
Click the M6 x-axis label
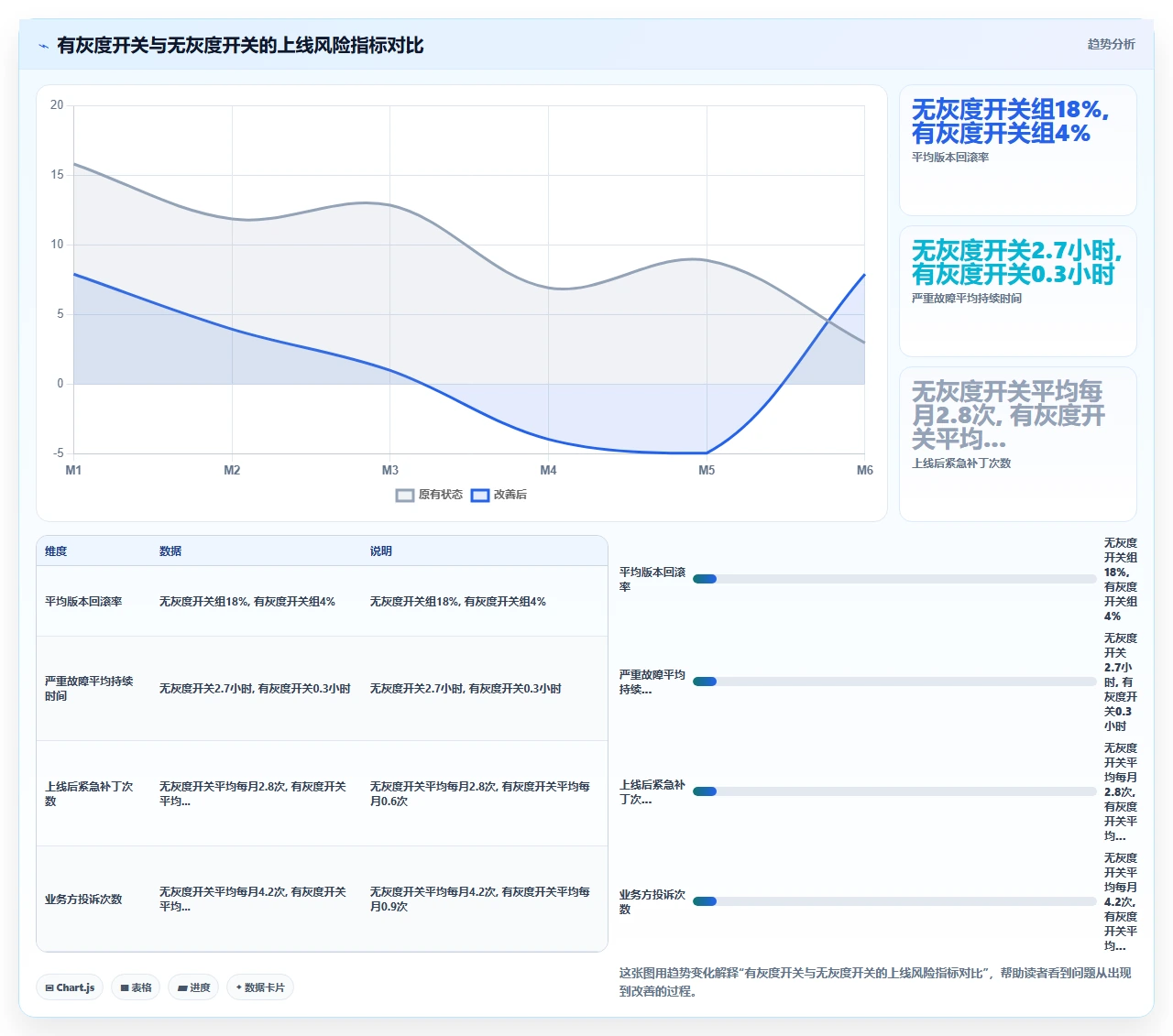[x=865, y=470]
